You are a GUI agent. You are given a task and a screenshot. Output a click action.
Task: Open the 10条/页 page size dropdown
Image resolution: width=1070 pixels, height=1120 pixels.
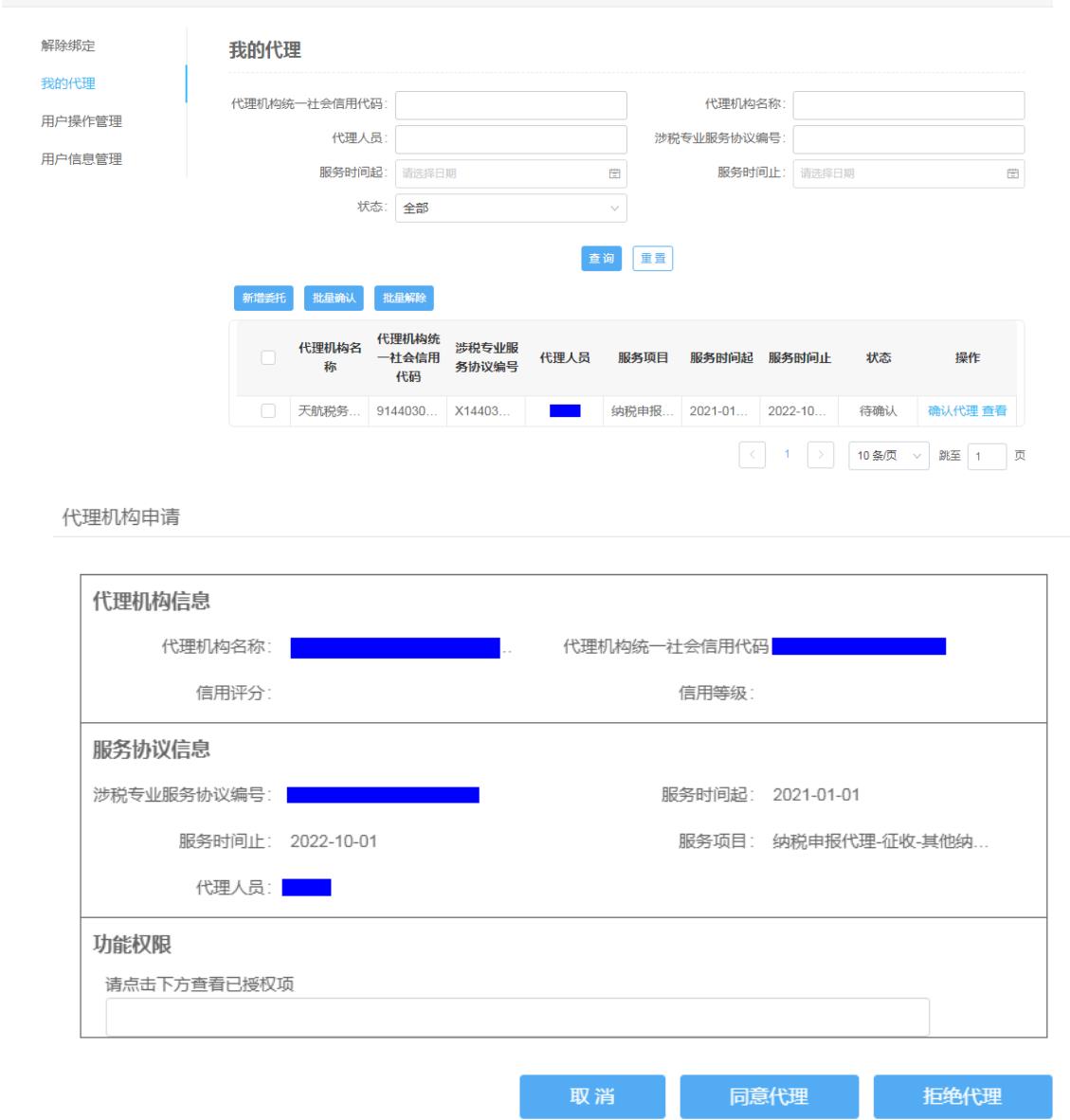[888, 456]
